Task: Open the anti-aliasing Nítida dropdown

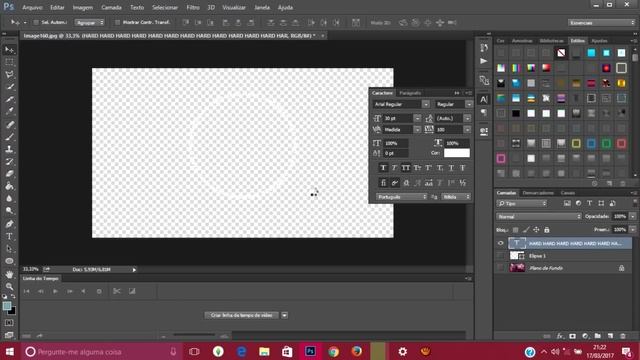Action: click(x=456, y=197)
